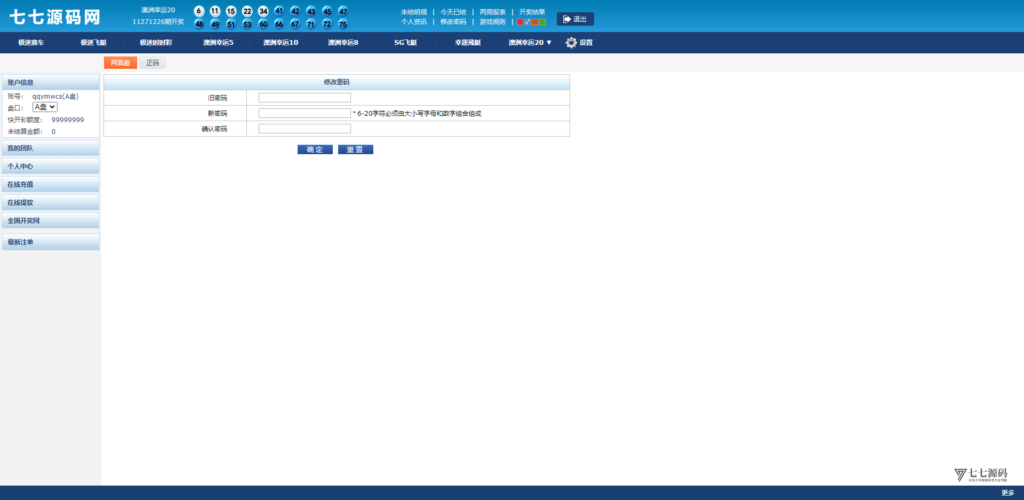Click lottery ball number 75
Viewport: 1024px width, 500px height.
[x=343, y=24]
